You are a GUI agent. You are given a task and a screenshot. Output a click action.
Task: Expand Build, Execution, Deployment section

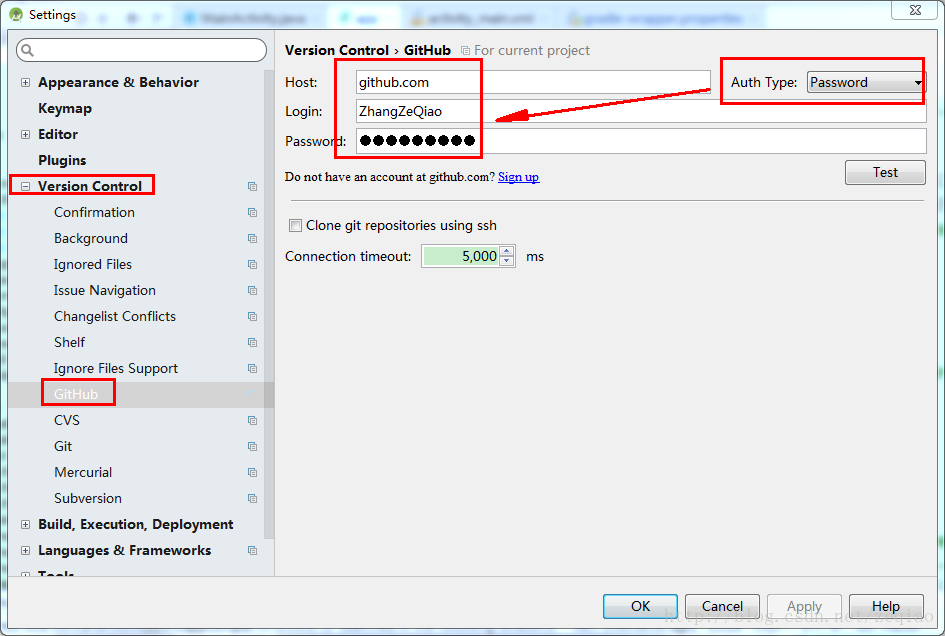click(x=25, y=524)
